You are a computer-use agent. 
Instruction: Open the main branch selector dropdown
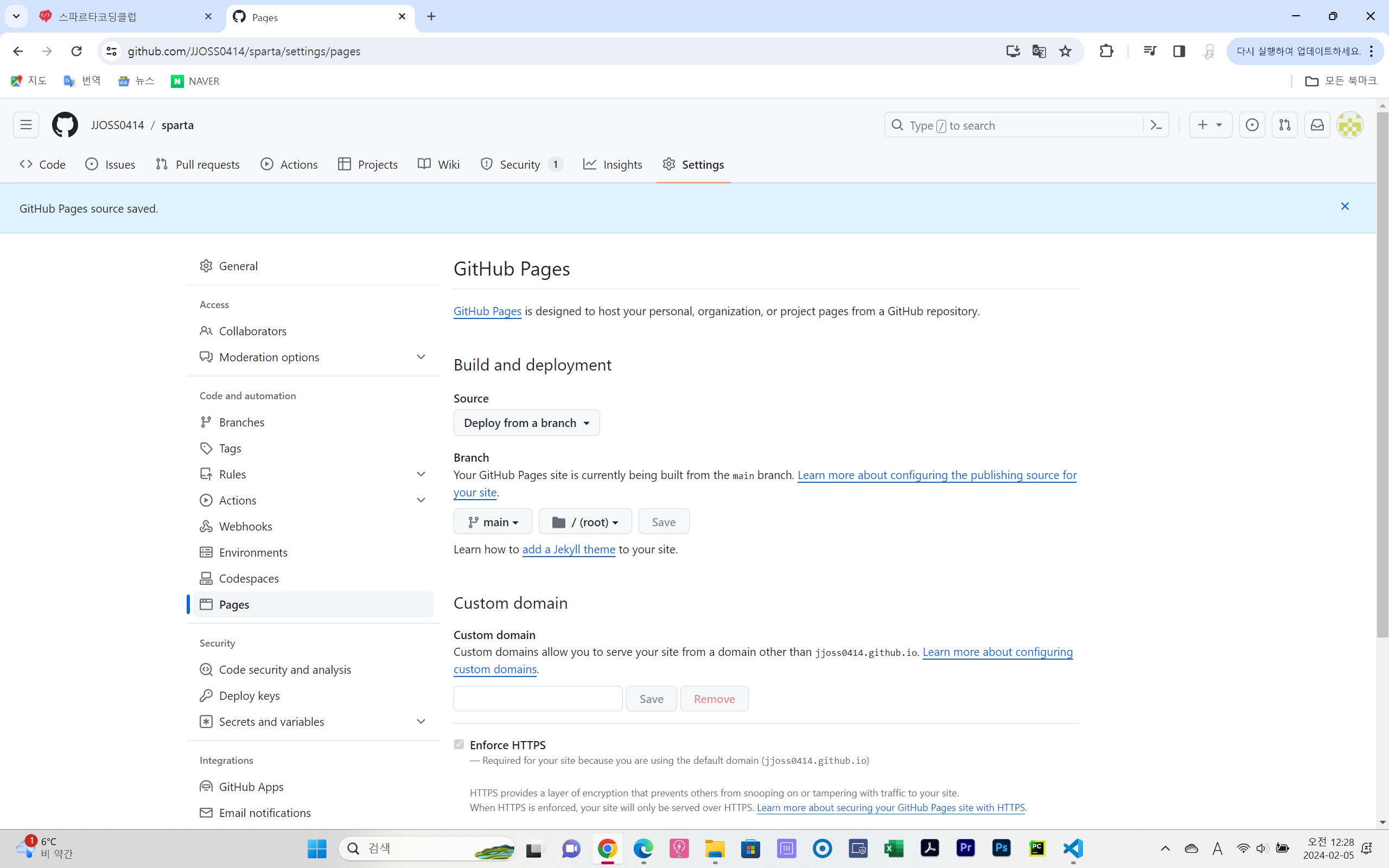click(493, 522)
